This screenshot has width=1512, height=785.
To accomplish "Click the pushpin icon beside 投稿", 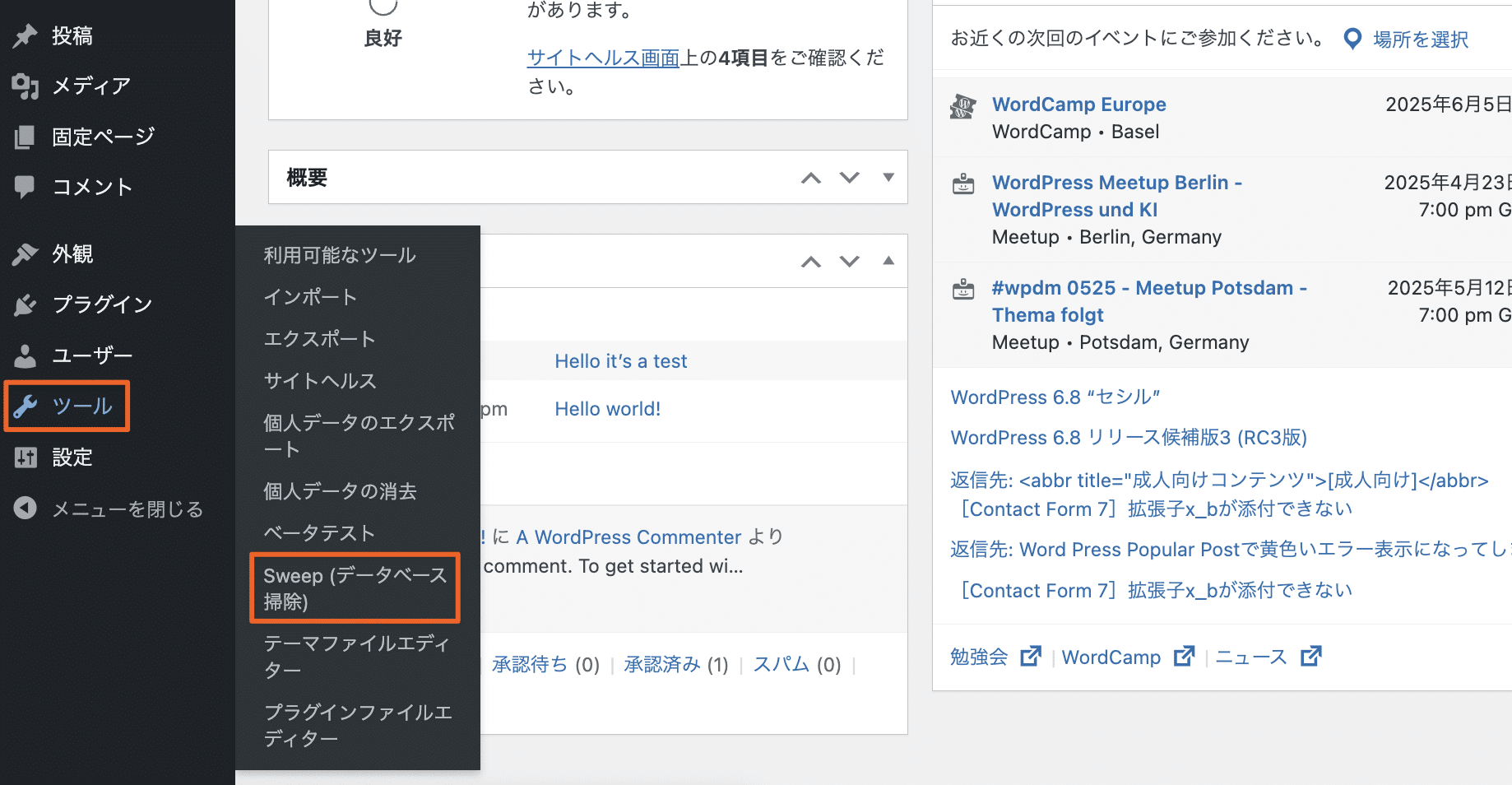I will (26, 36).
